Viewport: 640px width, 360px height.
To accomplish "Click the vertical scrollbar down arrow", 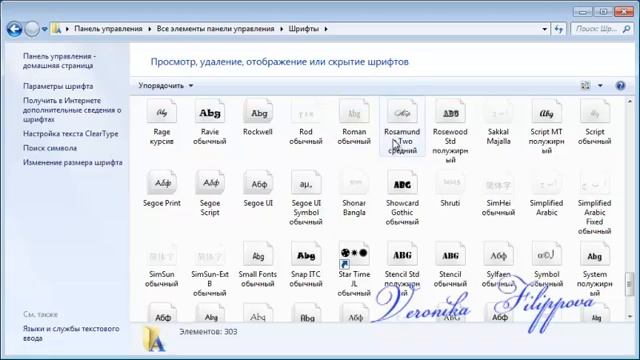I will 629,317.
